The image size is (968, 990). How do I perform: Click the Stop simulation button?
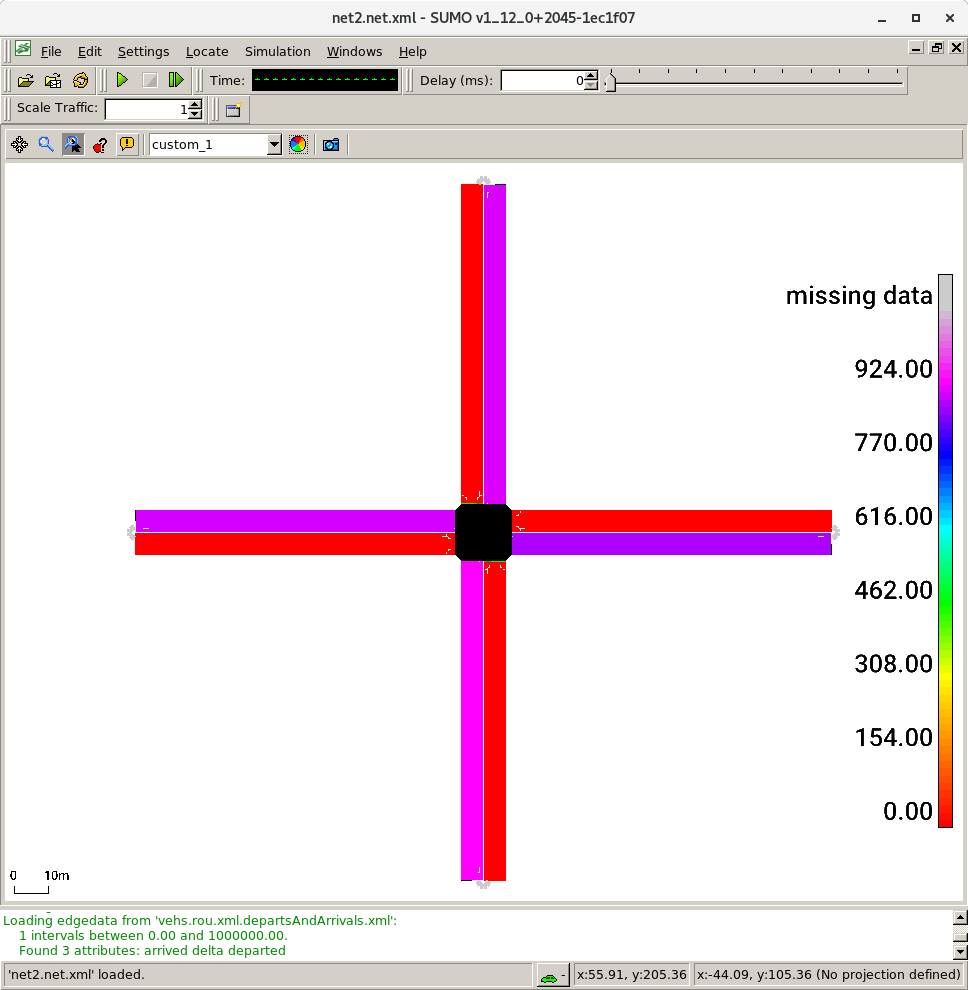pos(150,80)
